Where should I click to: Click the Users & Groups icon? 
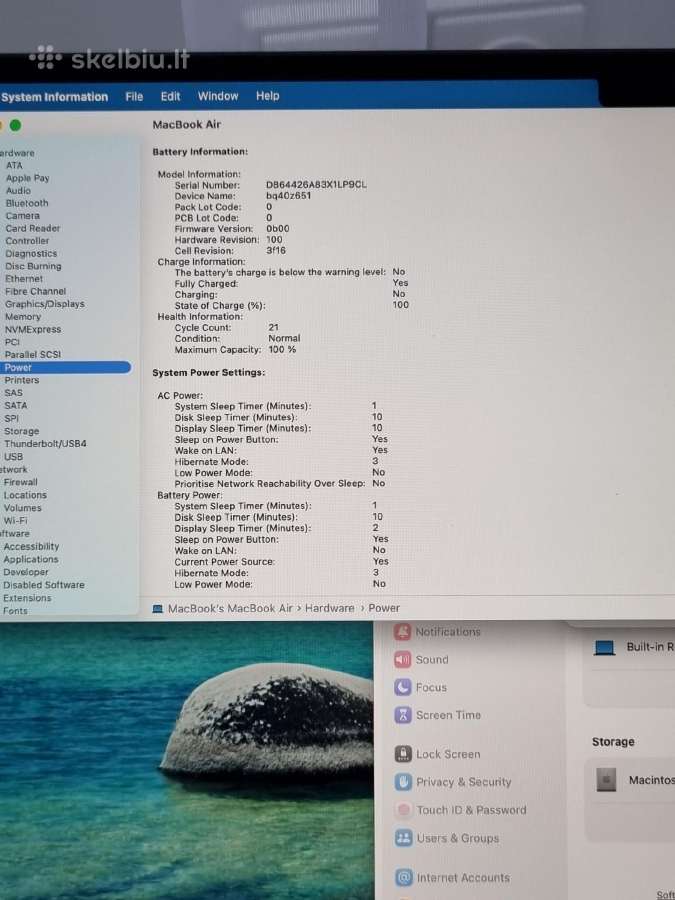(404, 838)
